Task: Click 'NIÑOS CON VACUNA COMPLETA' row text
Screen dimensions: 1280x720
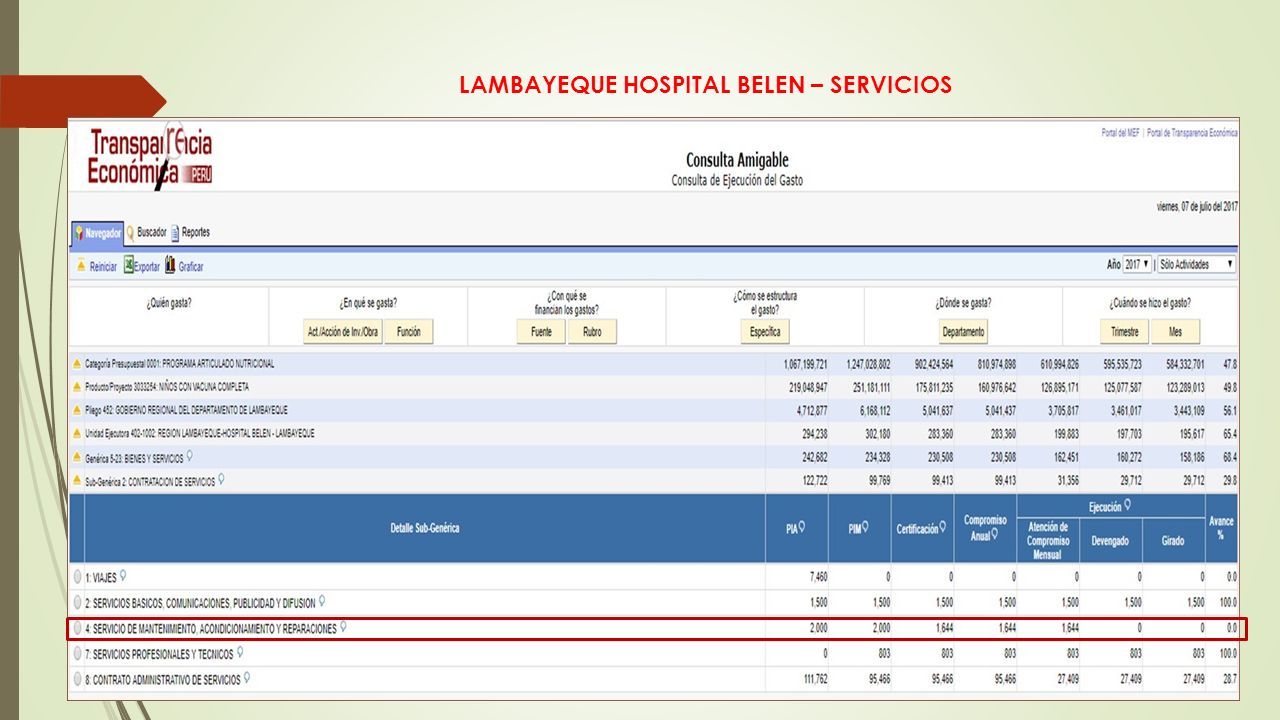Action: point(167,387)
